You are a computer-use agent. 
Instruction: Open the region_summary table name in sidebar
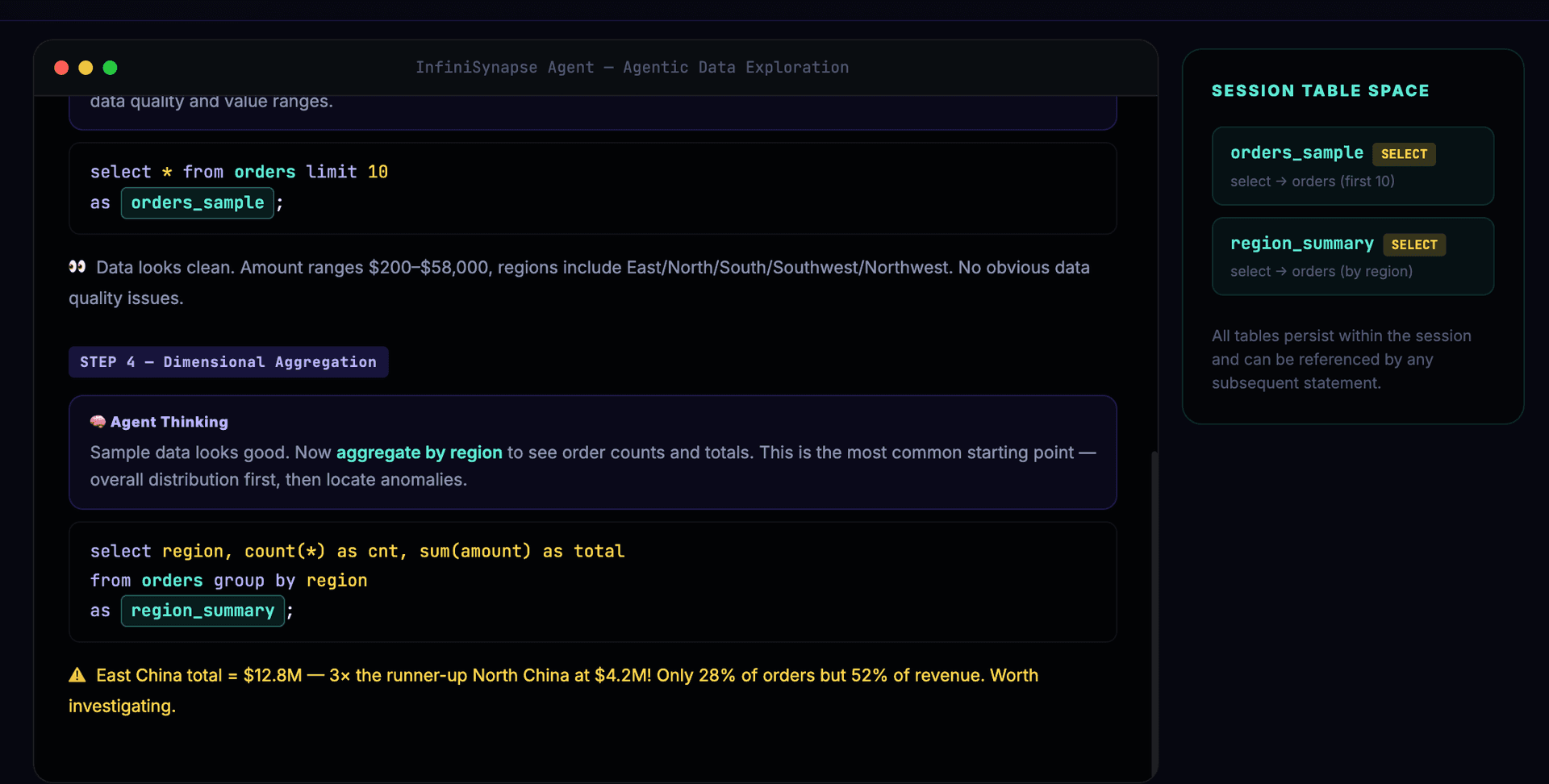click(x=1301, y=244)
